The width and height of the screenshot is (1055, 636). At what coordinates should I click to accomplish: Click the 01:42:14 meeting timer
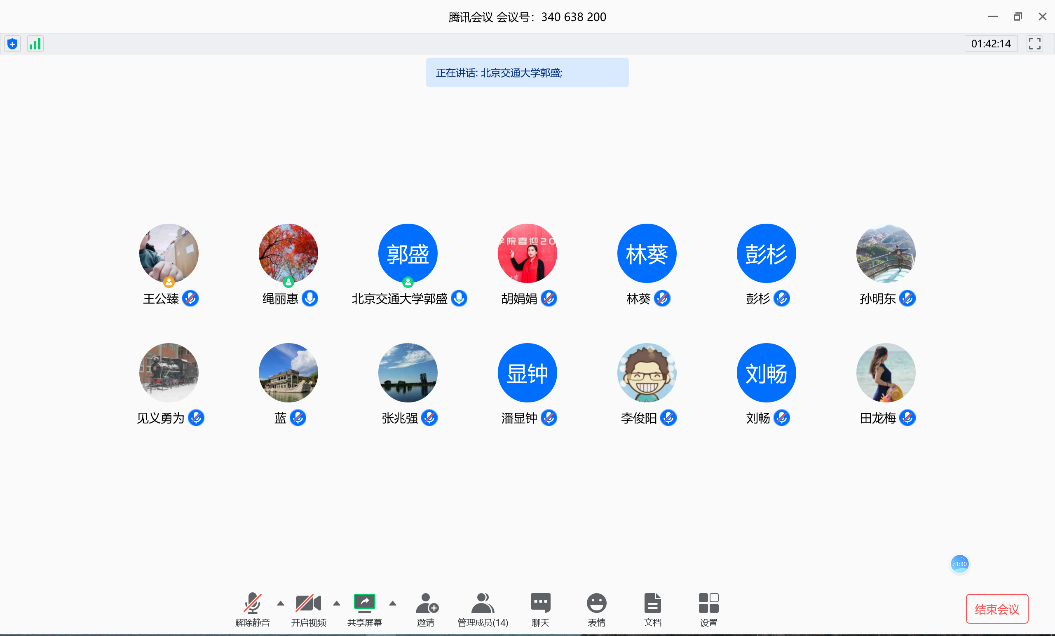990,44
